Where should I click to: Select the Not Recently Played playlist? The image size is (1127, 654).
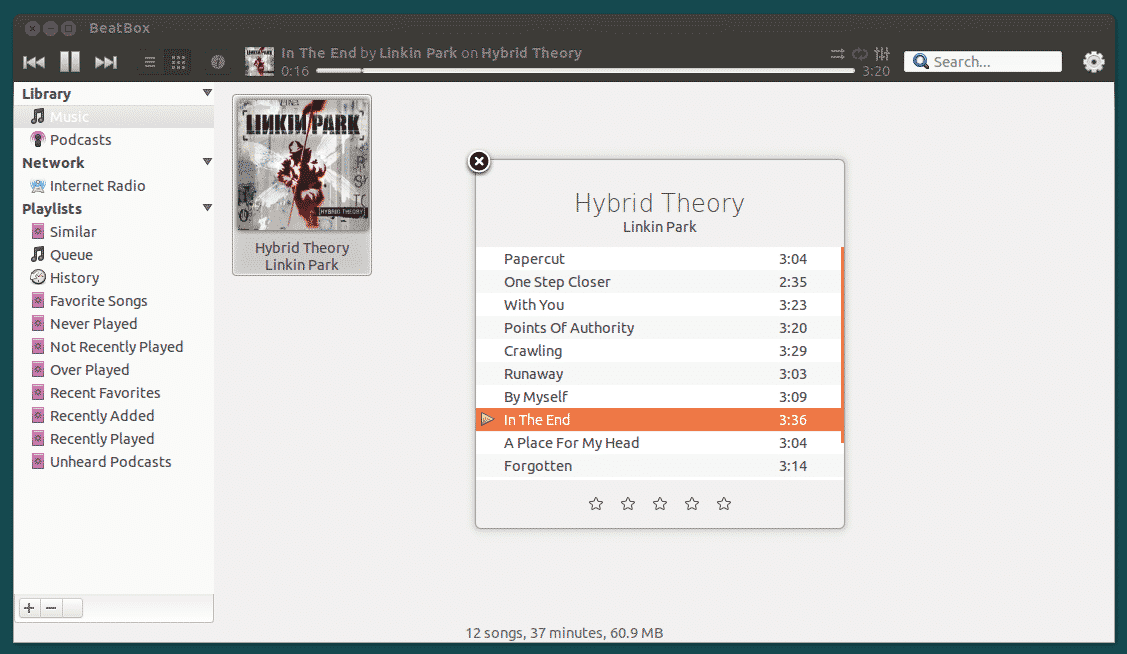point(114,346)
